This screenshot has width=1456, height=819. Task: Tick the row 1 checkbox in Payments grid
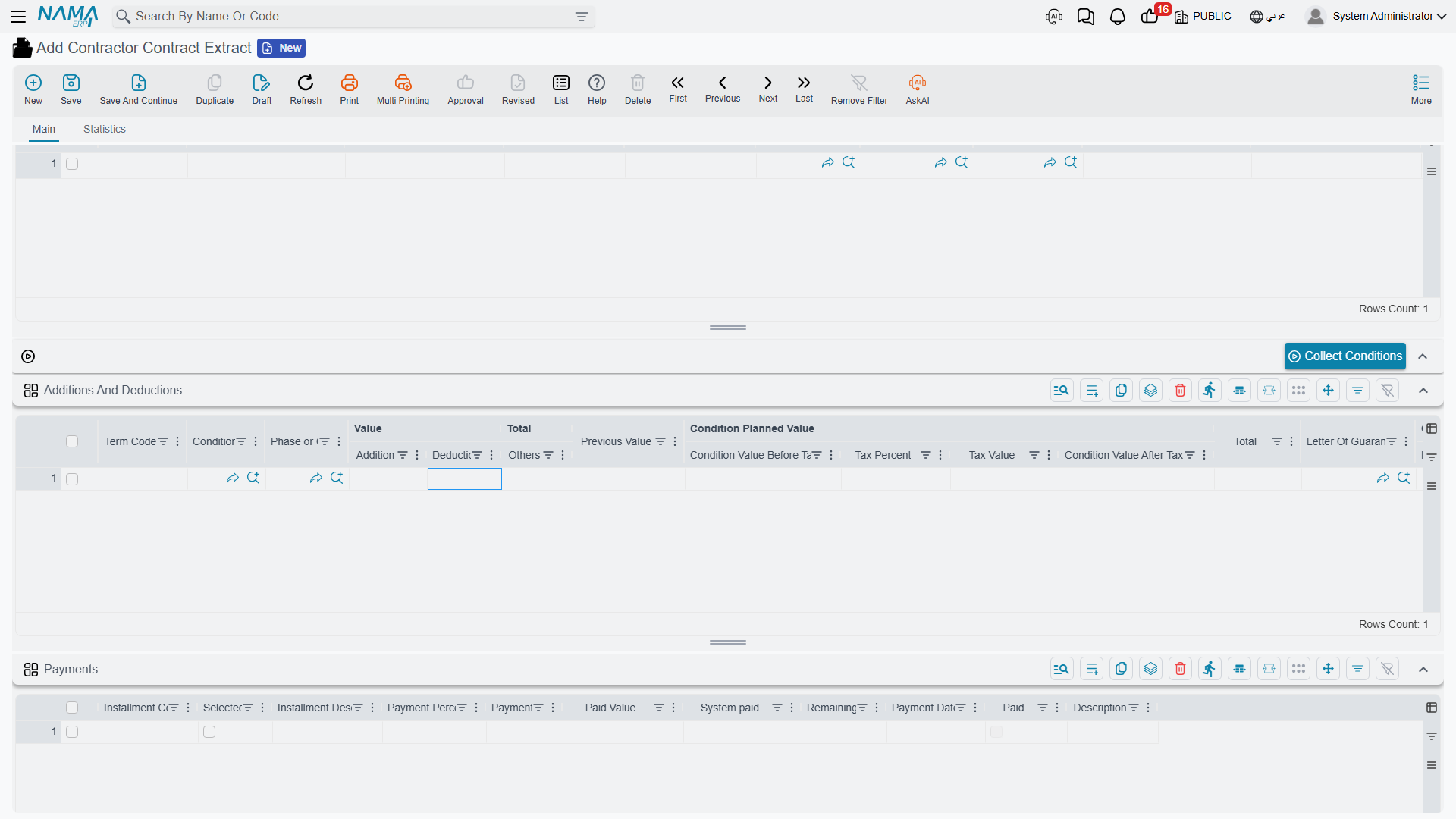pos(72,732)
